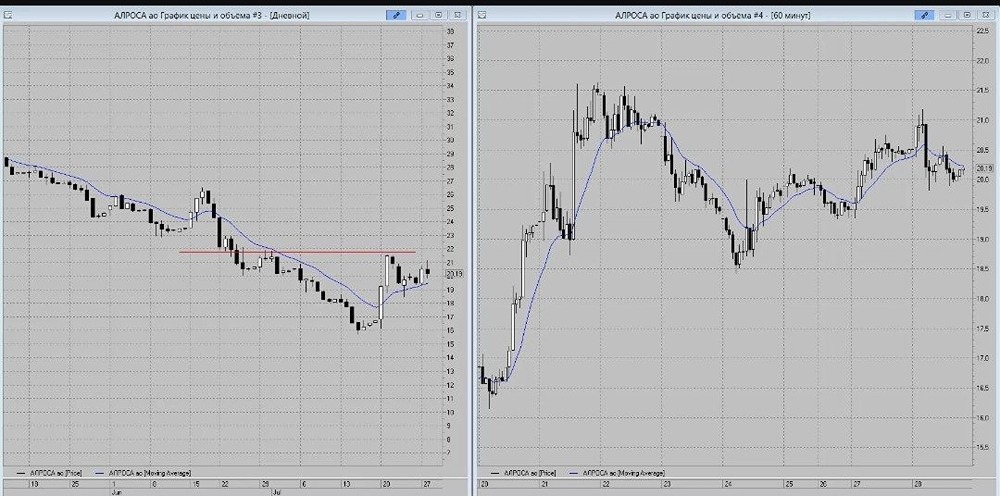The width and height of the screenshot is (1000, 496).
Task: Close the daily АЛРОСА chart window
Action: pyautogui.click(x=458, y=15)
